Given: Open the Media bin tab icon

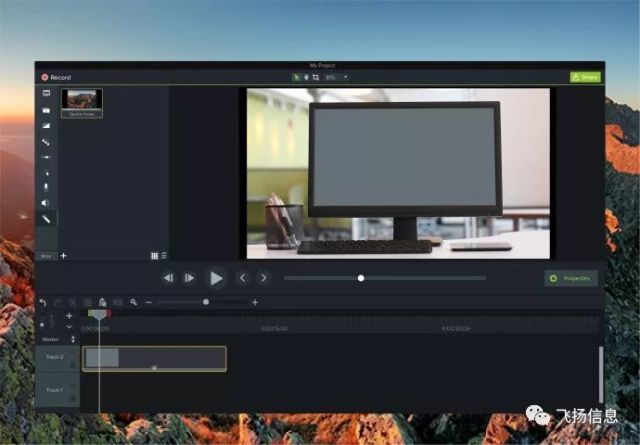Looking at the screenshot, I should [46, 93].
